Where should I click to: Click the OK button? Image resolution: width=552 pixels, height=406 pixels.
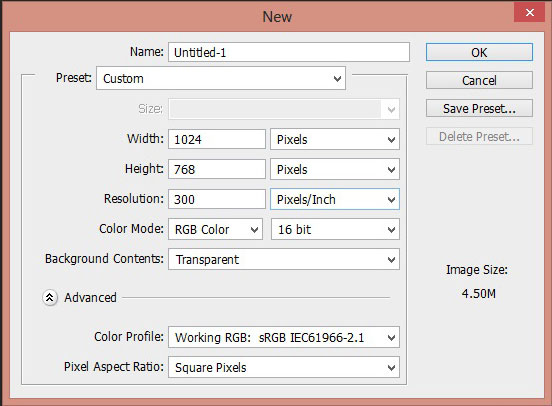(x=479, y=52)
